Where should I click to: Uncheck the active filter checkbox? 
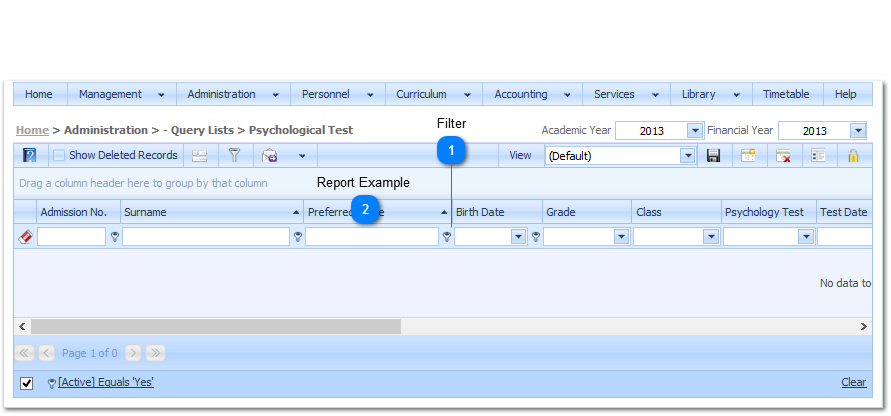coord(27,383)
